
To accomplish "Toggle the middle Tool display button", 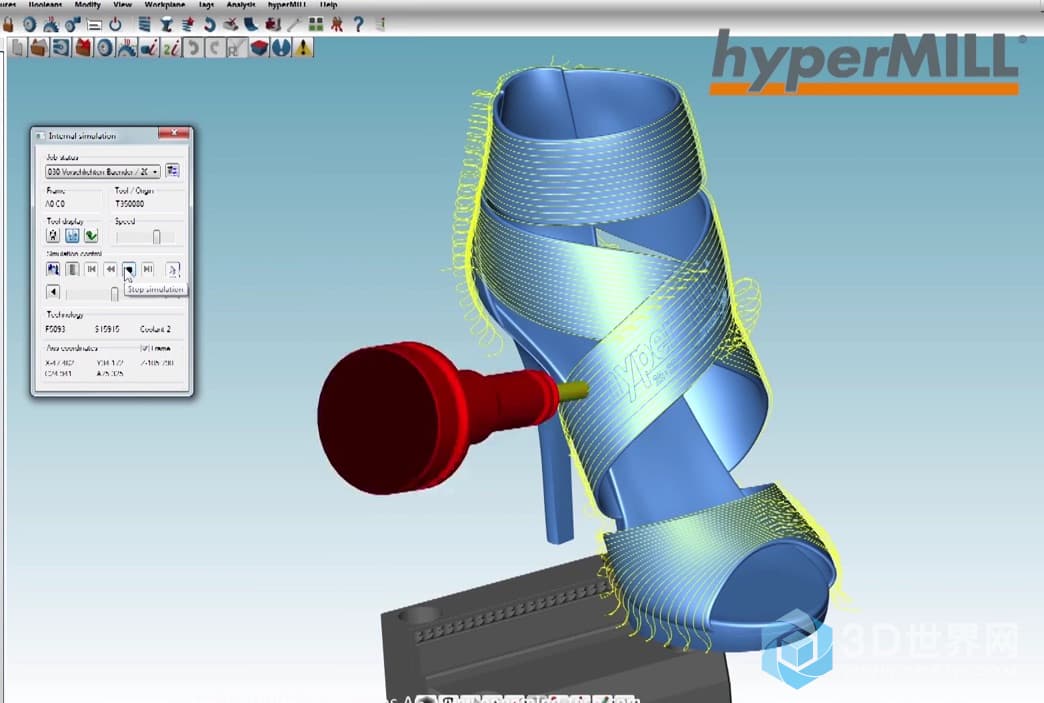I will pyautogui.click(x=72, y=236).
